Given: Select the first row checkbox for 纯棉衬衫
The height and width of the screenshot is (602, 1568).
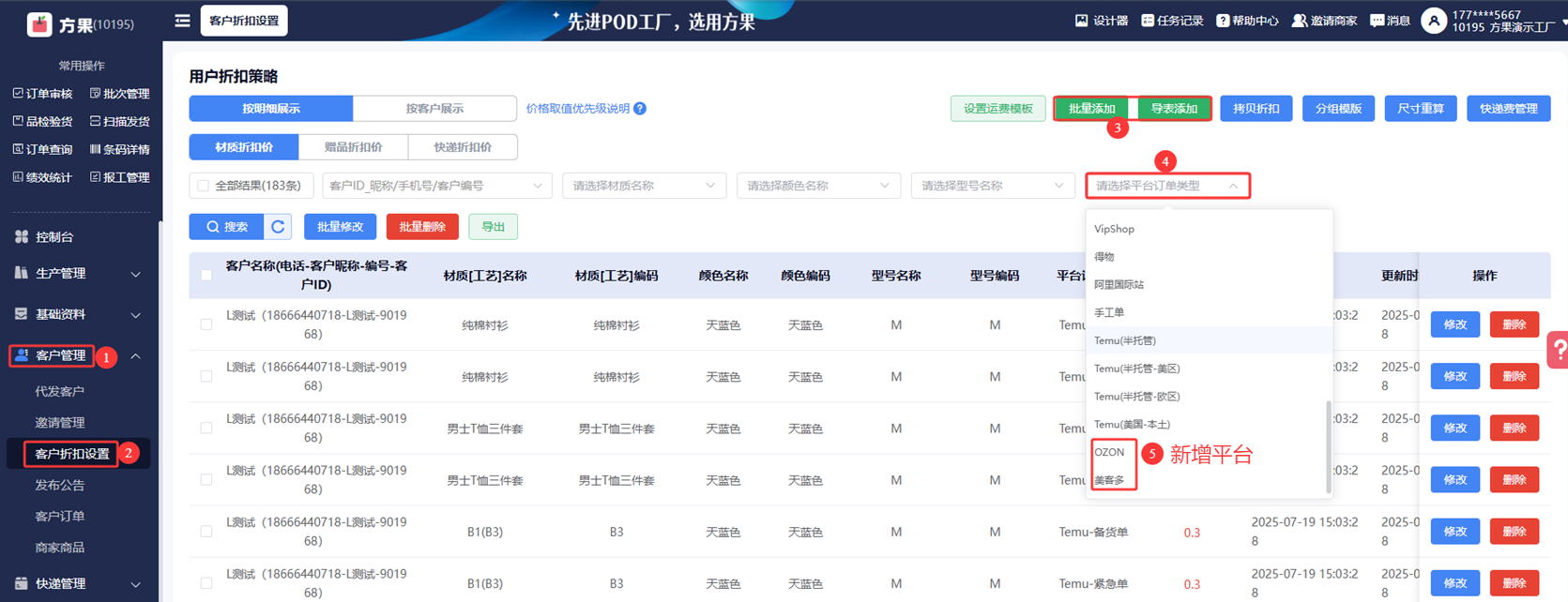Looking at the screenshot, I should click(206, 324).
